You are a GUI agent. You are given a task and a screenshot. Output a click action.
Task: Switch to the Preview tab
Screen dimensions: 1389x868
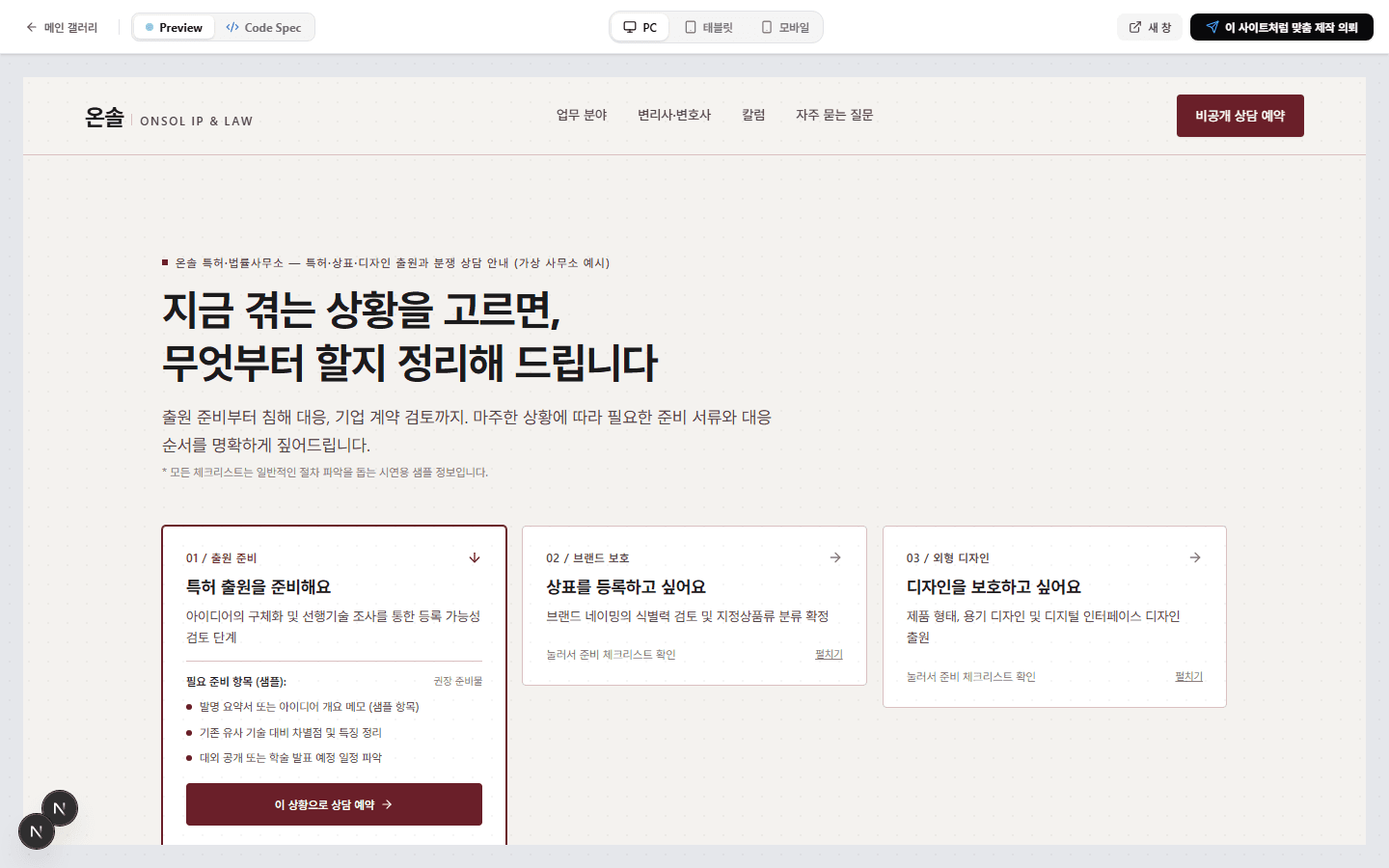(x=174, y=27)
